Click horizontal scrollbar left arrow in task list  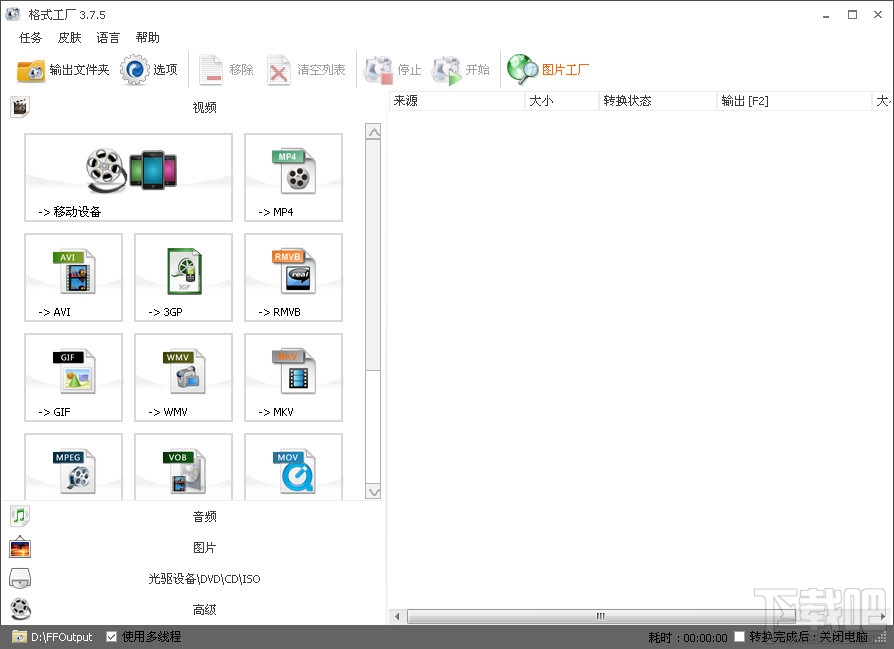(x=397, y=616)
